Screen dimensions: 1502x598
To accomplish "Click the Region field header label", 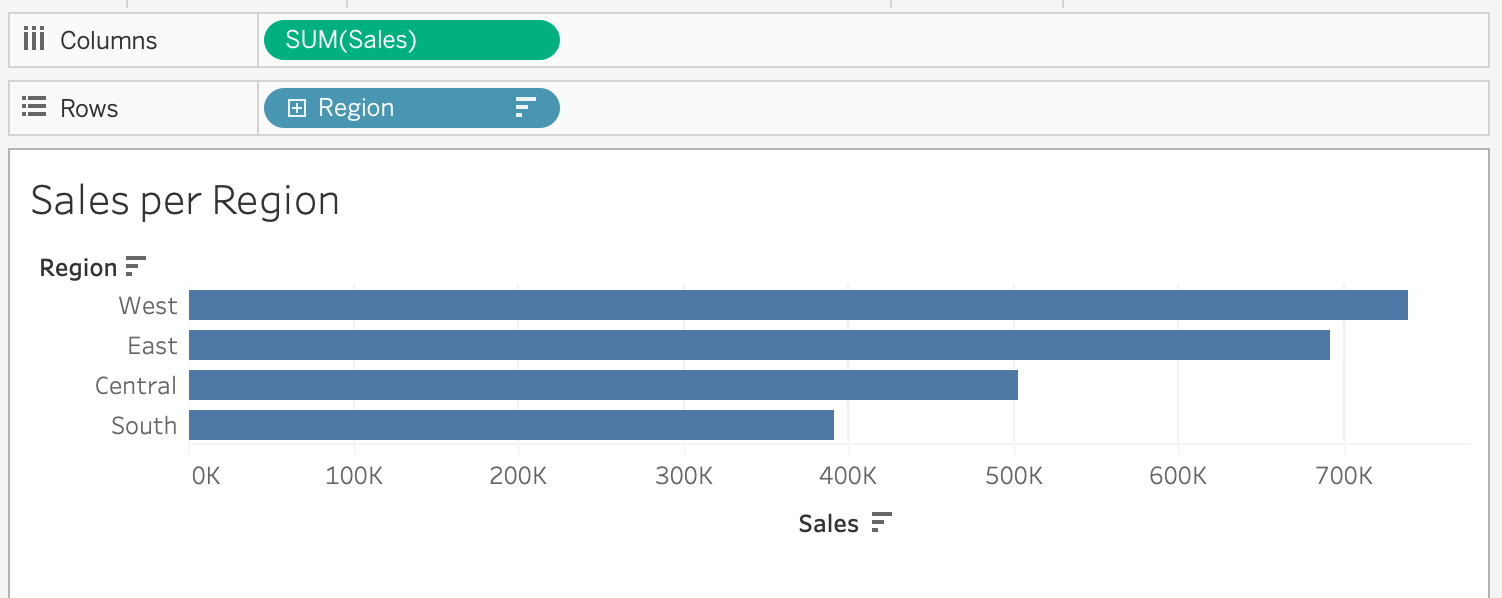I will point(78,268).
